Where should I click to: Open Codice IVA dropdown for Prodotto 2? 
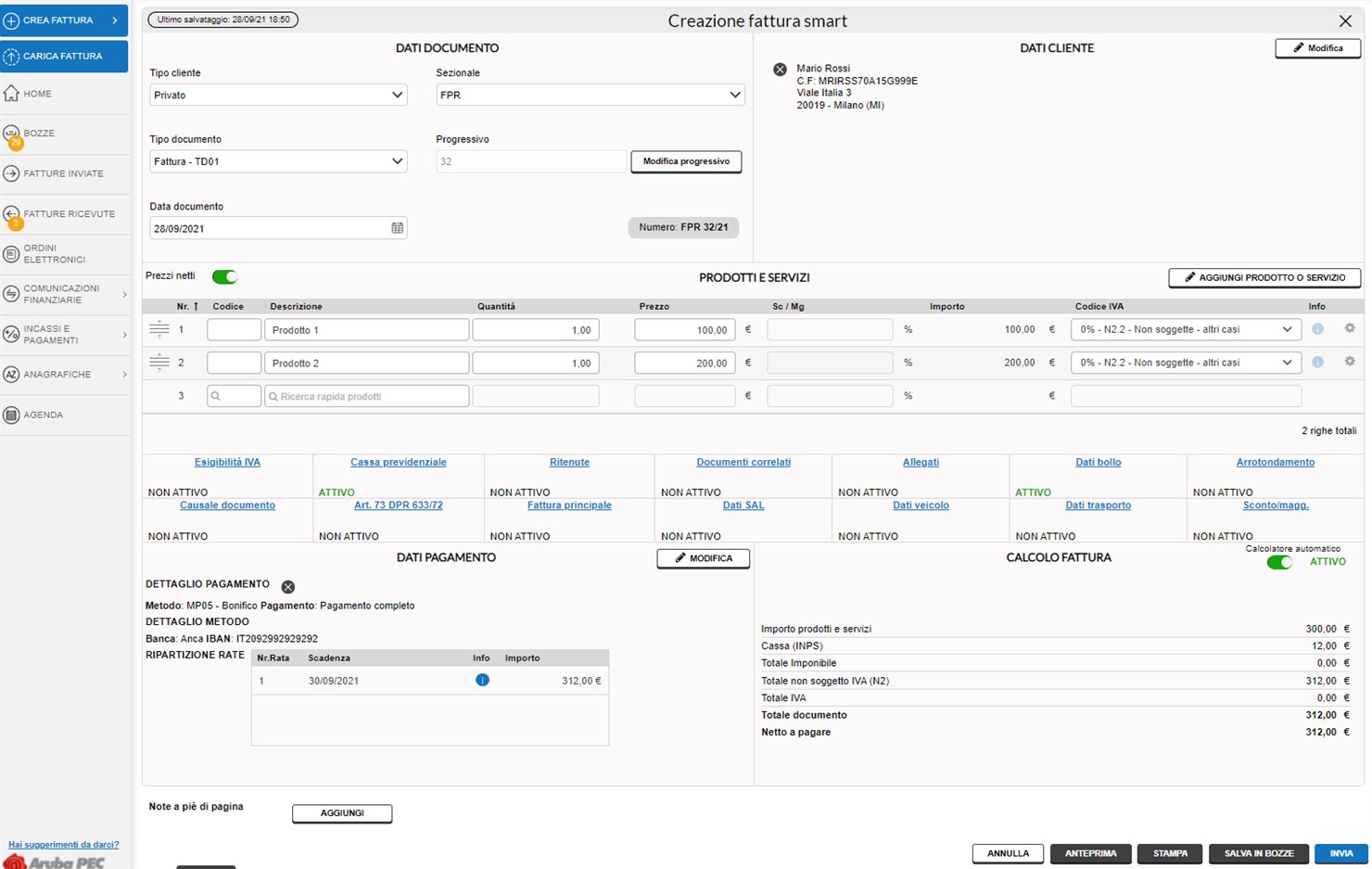[1186, 363]
